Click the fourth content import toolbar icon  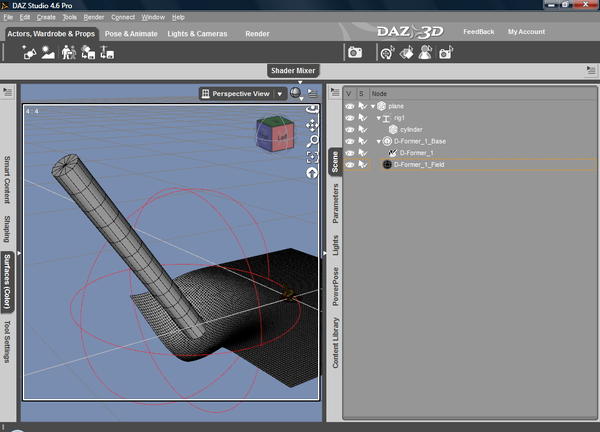88,52
